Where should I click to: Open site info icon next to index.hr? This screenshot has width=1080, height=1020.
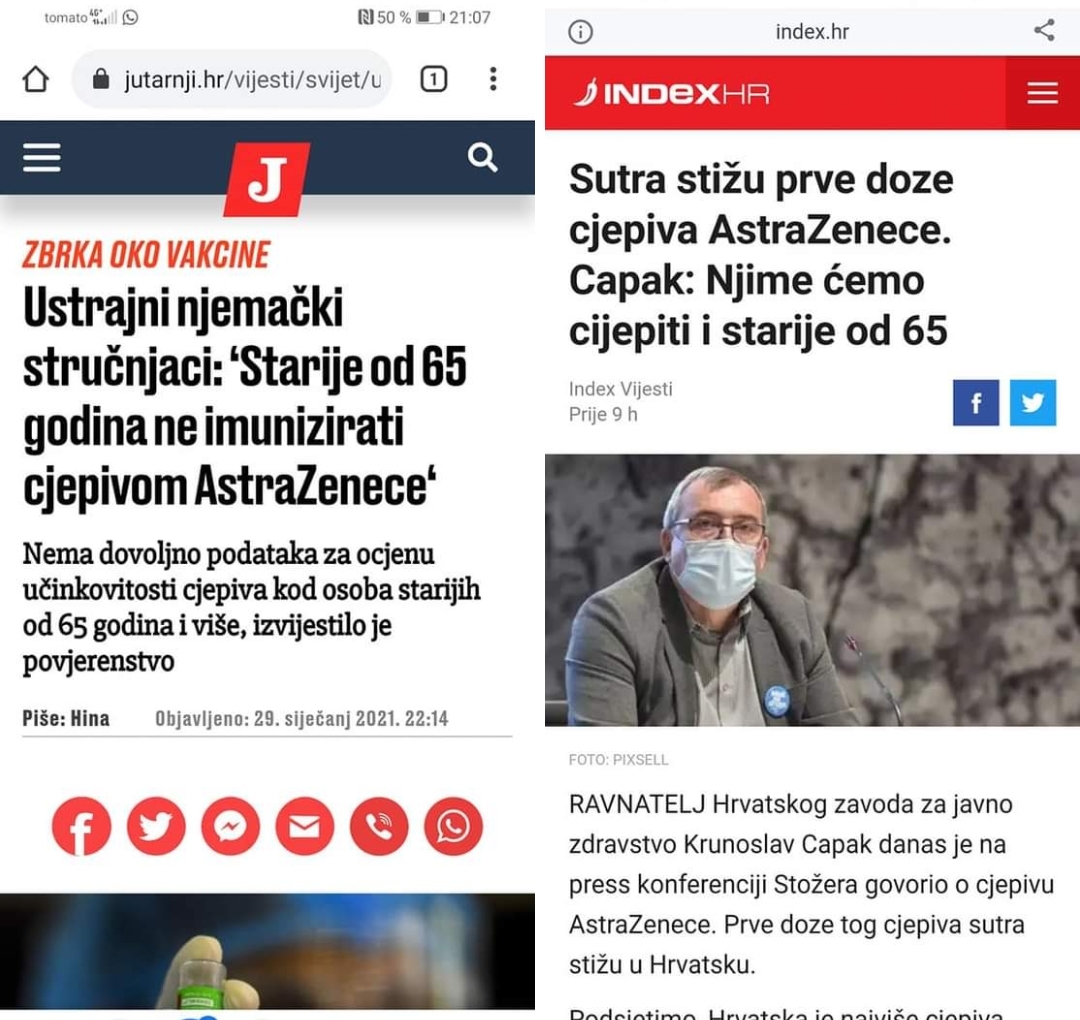click(580, 32)
